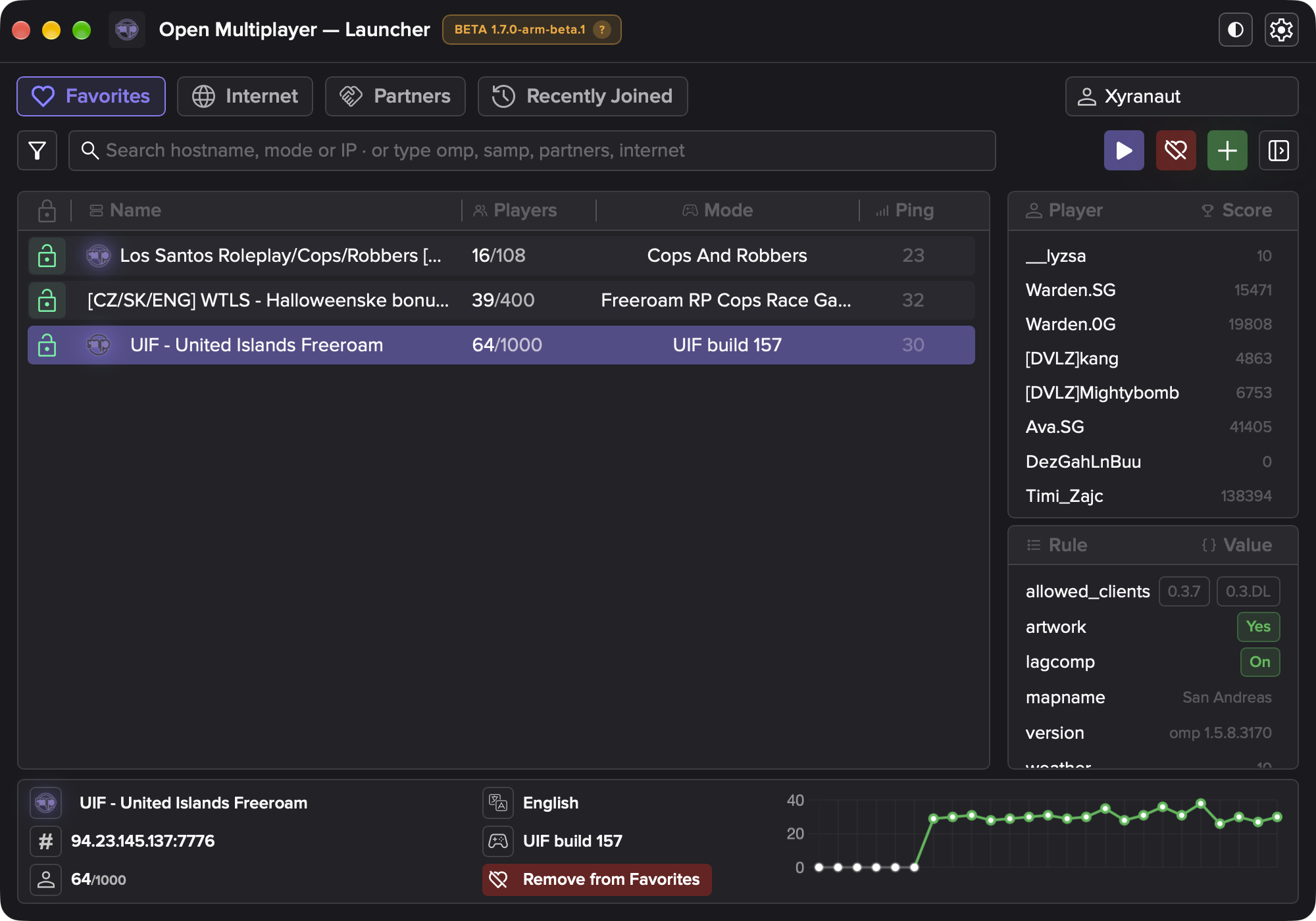Sort the server list by Name
The height and width of the screenshot is (921, 1316).
pos(125,211)
